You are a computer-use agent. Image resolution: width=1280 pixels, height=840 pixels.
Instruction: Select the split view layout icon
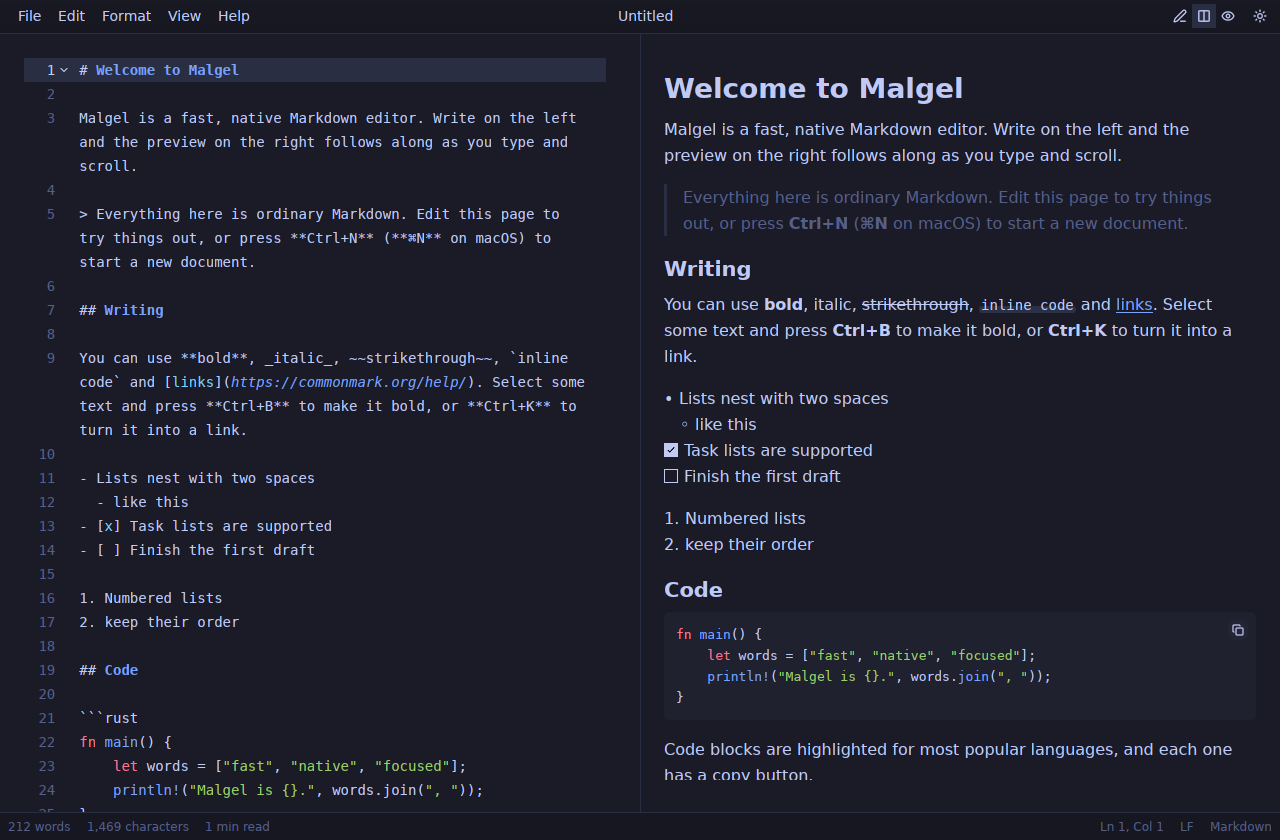point(1204,16)
